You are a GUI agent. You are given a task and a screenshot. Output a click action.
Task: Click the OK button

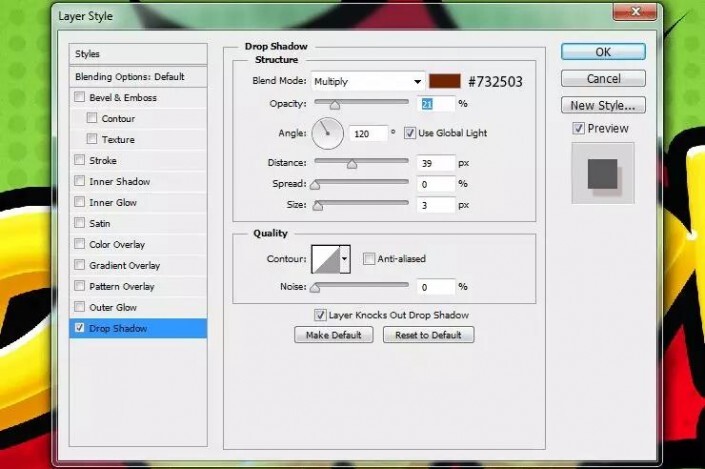[602, 52]
